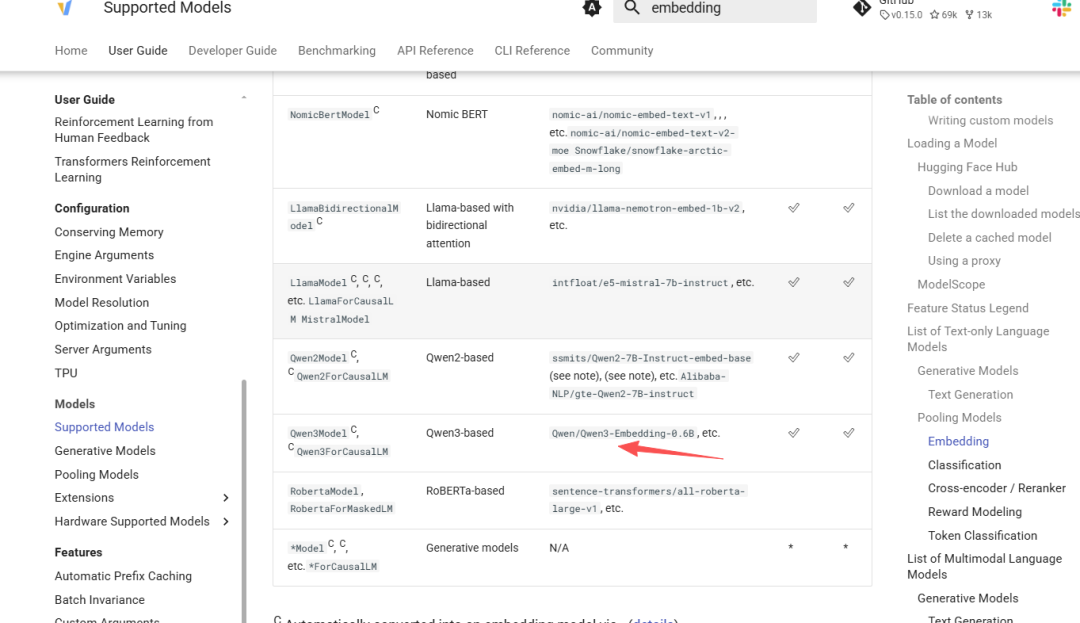Open Reinforcement Learning from Human Feedback
Image resolution: width=1080 pixels, height=623 pixels.
coord(134,129)
